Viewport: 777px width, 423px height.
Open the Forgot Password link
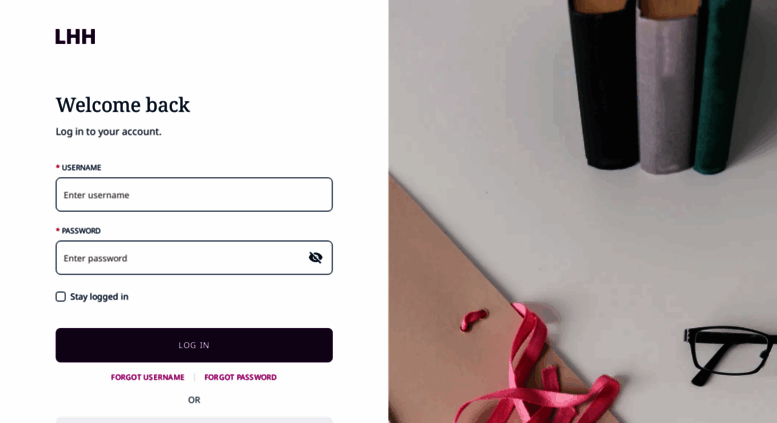pos(240,377)
